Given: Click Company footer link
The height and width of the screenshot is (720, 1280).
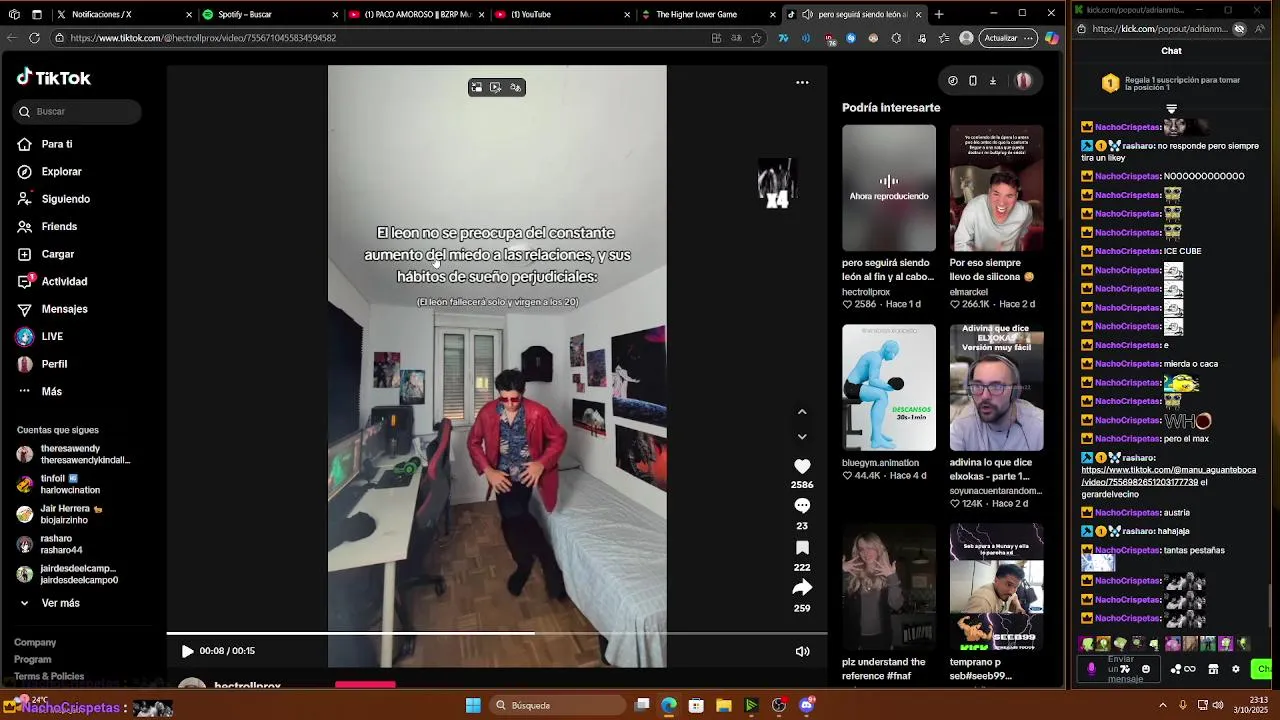Looking at the screenshot, I should [35, 642].
